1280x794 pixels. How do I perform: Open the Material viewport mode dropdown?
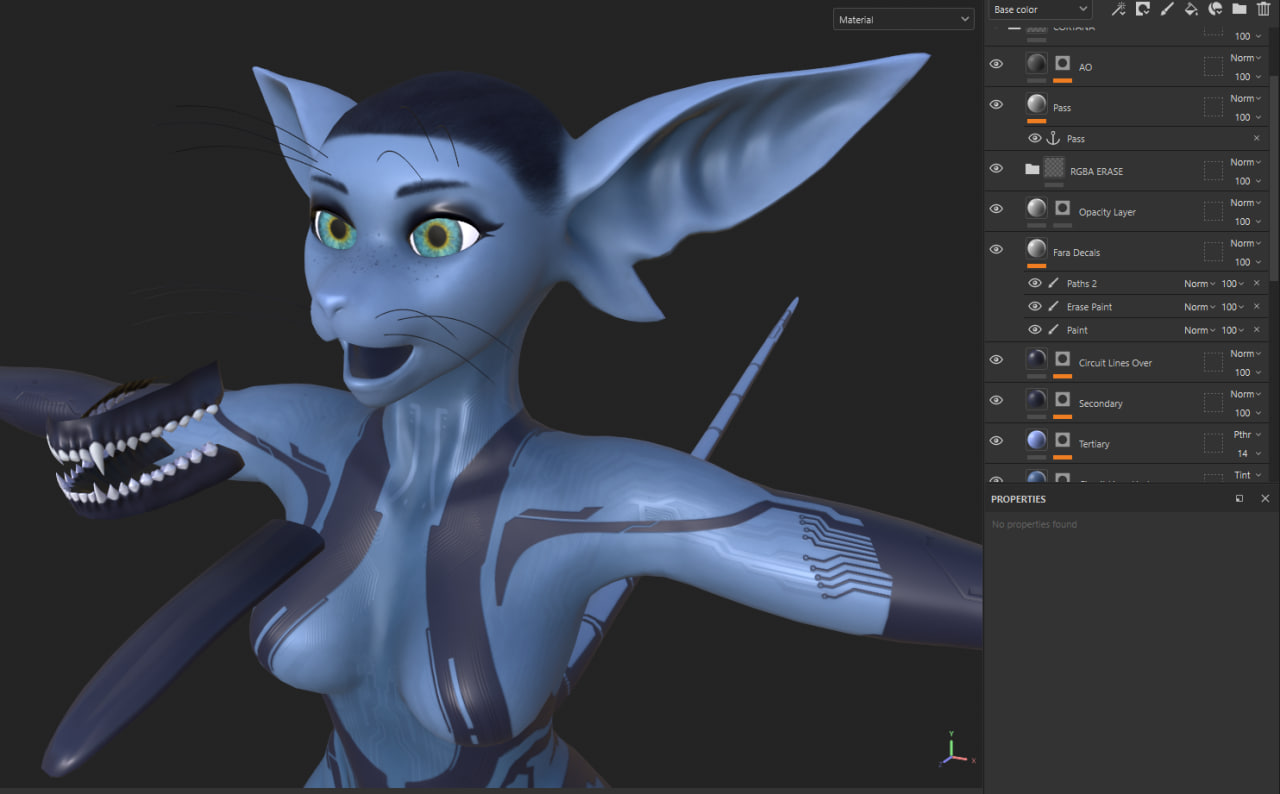[904, 19]
